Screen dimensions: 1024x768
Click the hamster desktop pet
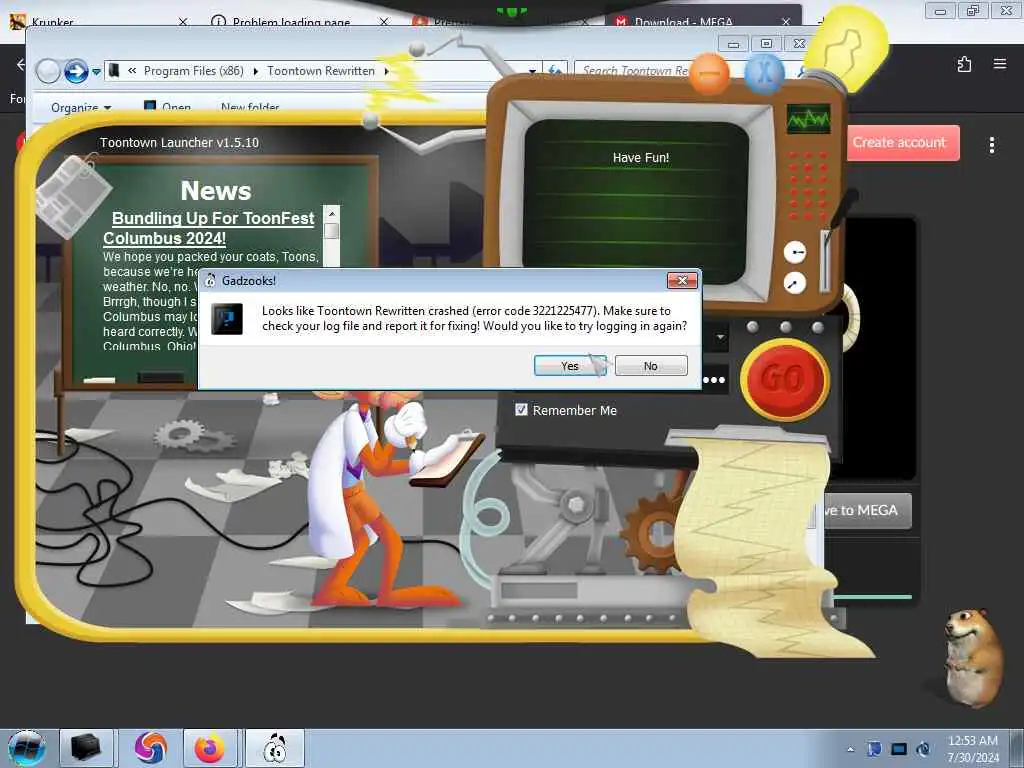click(973, 658)
